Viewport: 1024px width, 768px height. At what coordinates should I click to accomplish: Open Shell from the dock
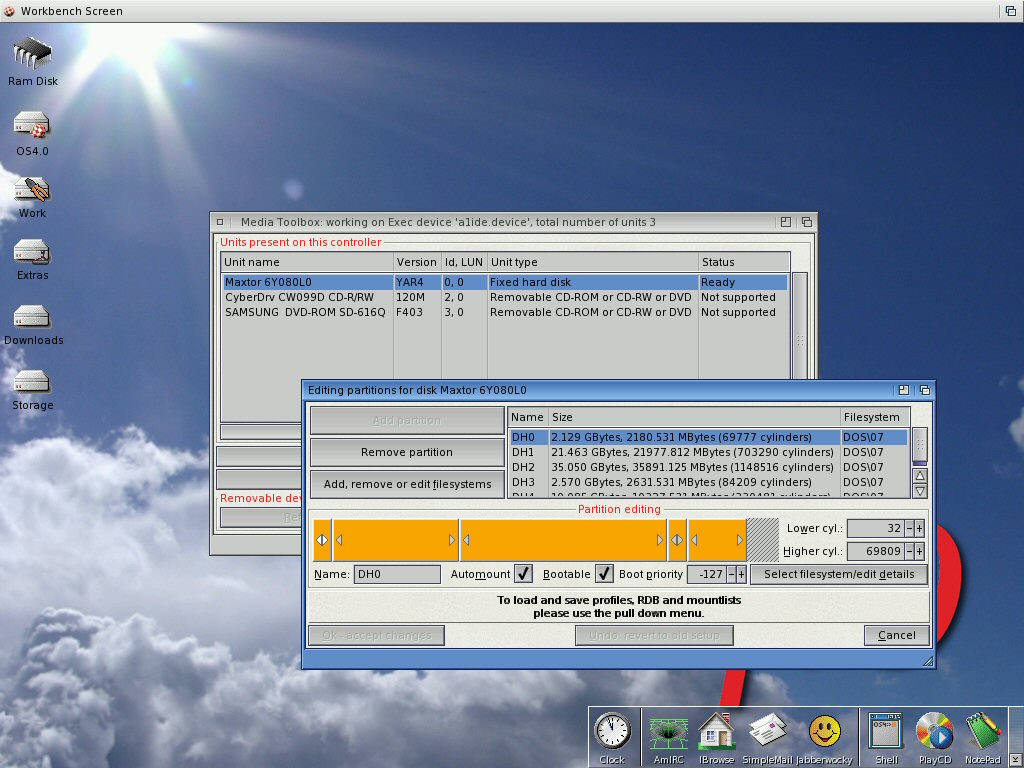click(886, 738)
